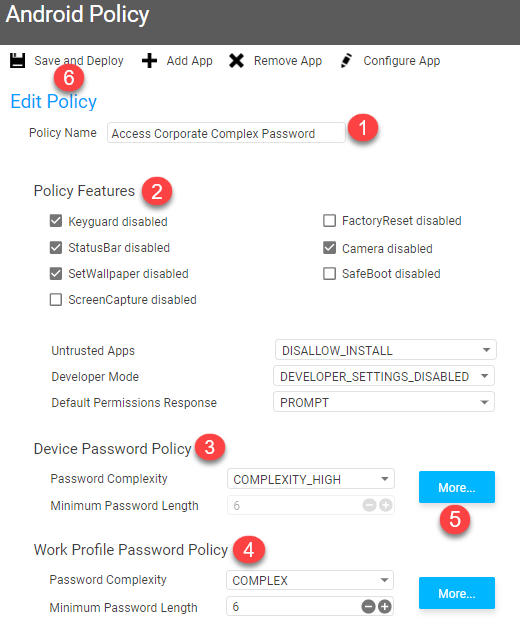
Task: Check the ScreenCapture disabled option
Action: [x=56, y=299]
